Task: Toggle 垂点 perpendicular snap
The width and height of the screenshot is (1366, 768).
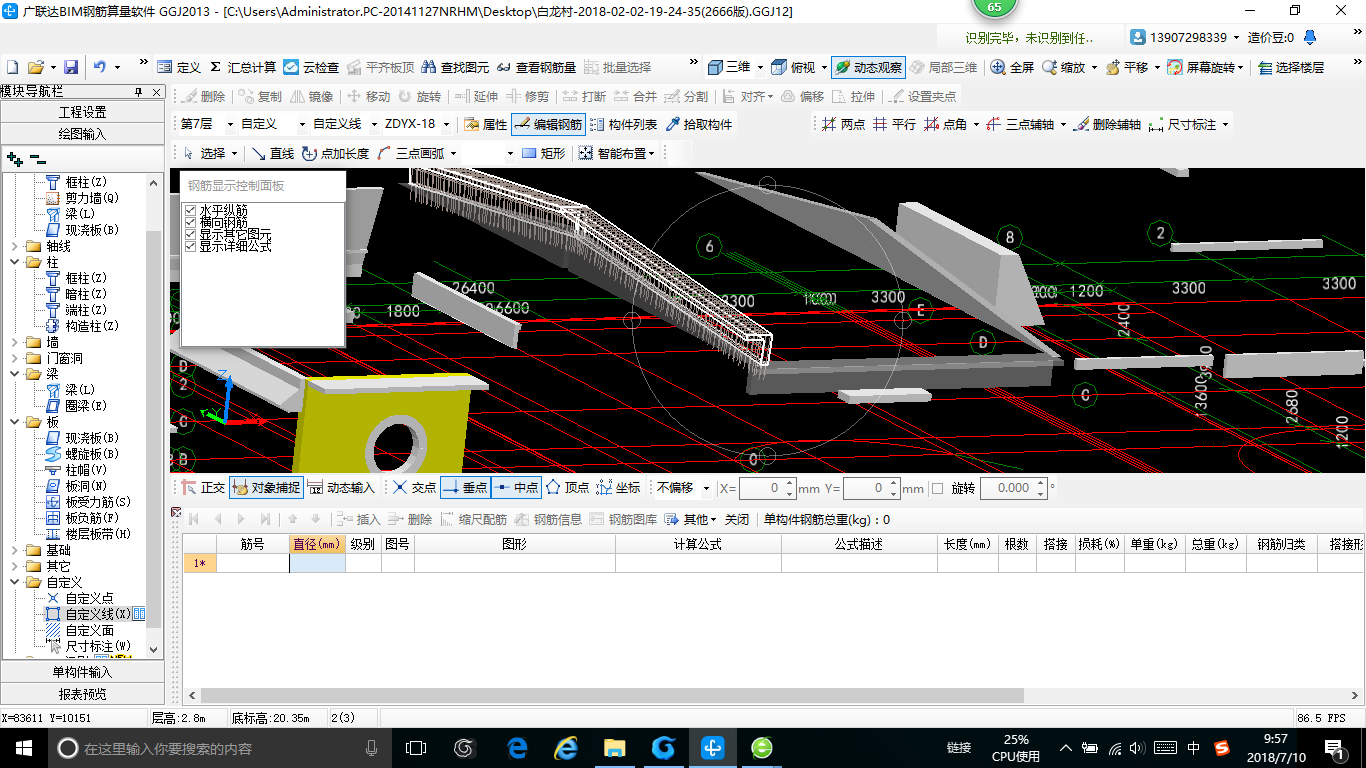Action: click(465, 488)
